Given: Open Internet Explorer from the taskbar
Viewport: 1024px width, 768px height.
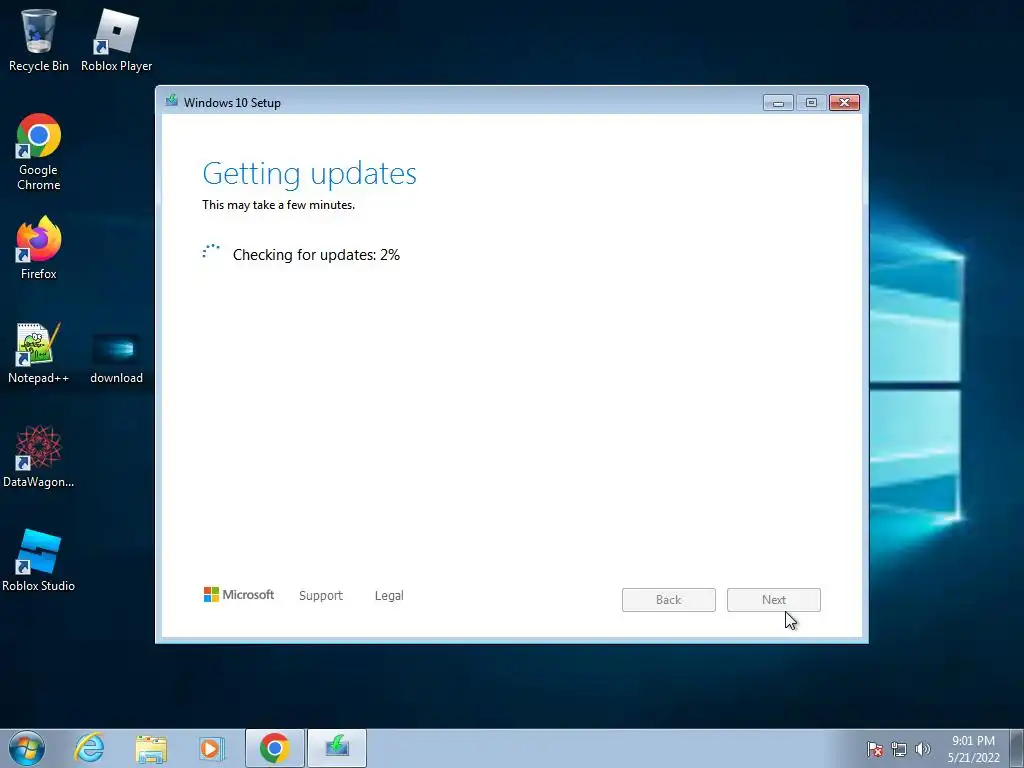Looking at the screenshot, I should (89, 748).
